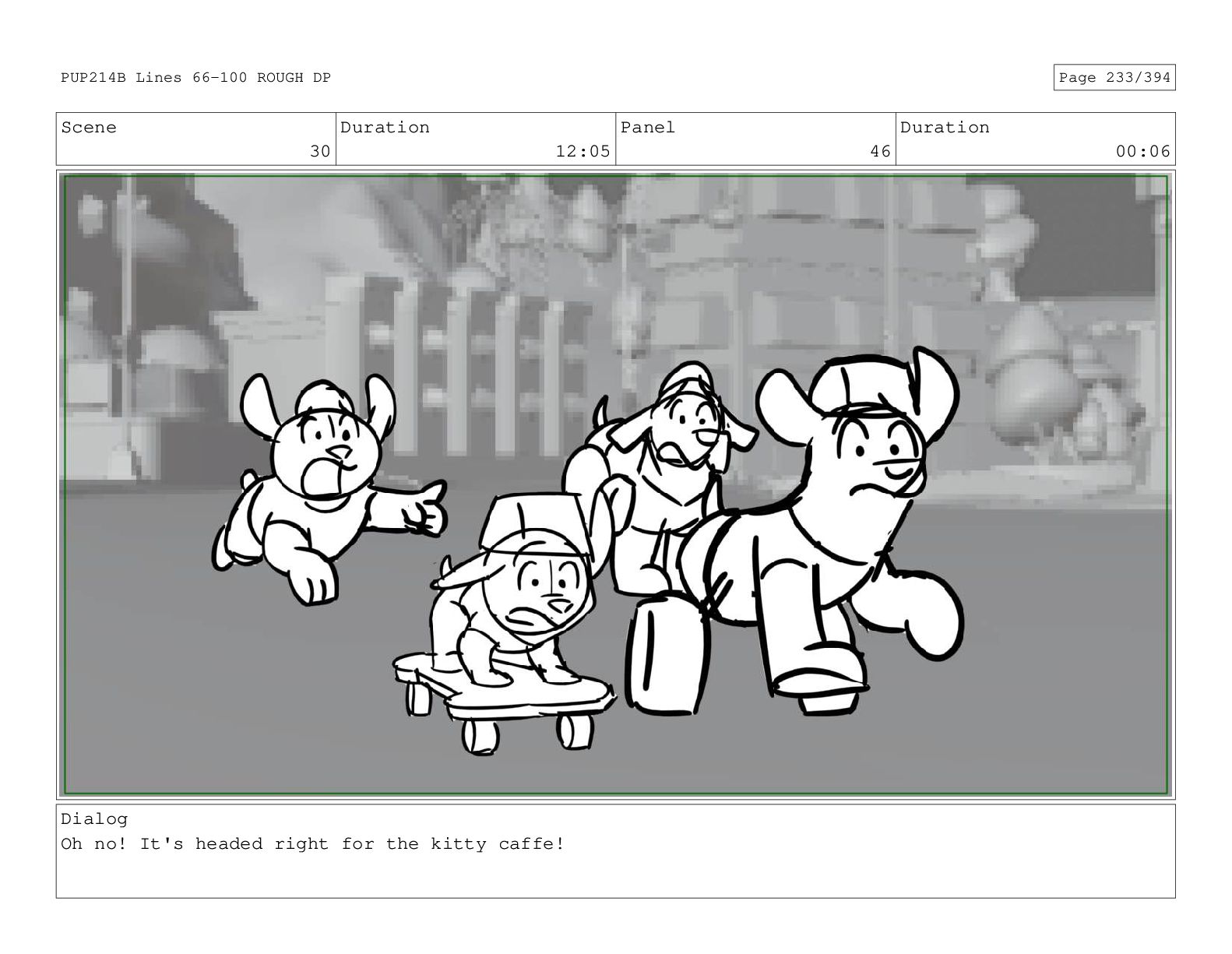Screen dimensions: 1232x954
Task: Click the 'Panel' label
Action: [648, 128]
